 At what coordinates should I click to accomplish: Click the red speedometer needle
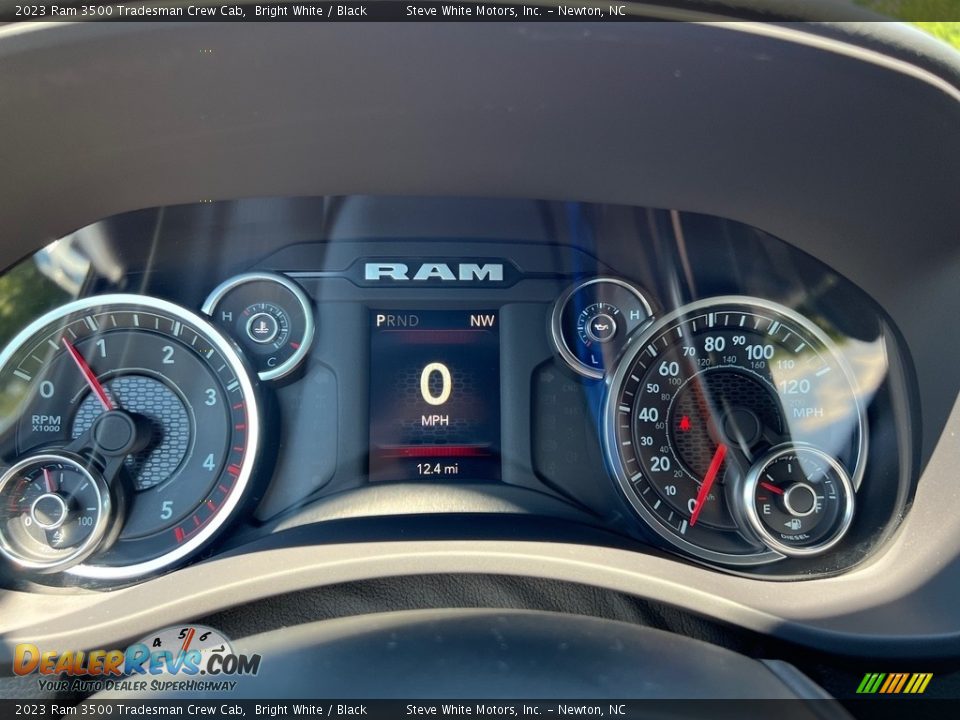pyautogui.click(x=708, y=484)
